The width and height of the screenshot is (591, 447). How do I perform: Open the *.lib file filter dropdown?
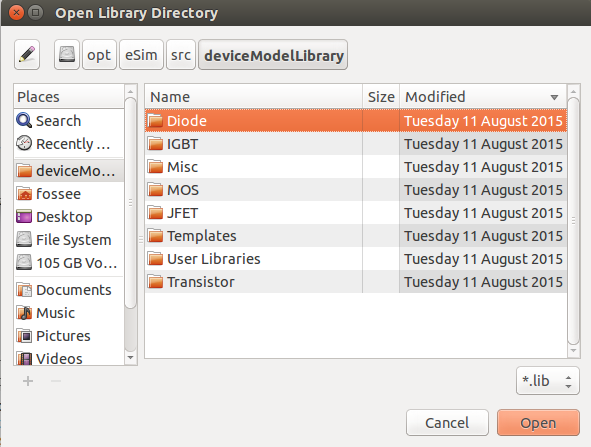point(547,381)
